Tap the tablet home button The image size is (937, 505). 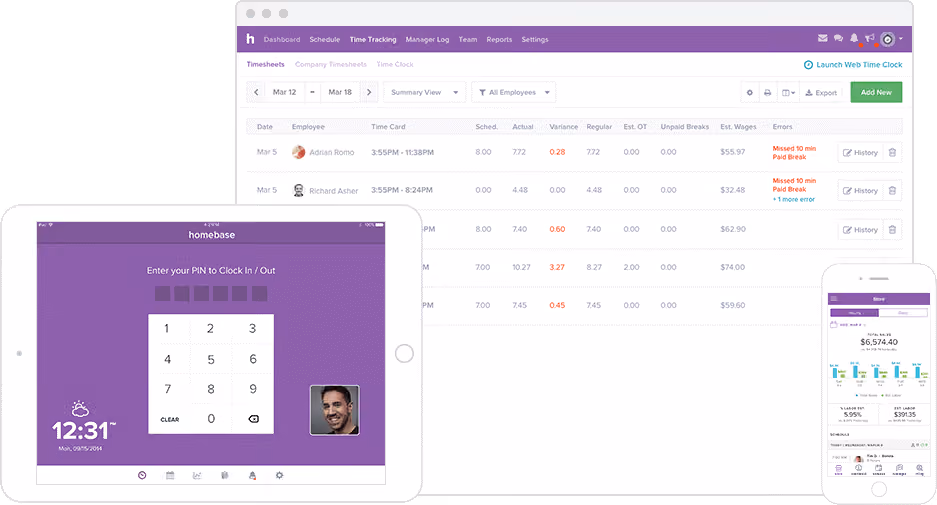pos(405,353)
